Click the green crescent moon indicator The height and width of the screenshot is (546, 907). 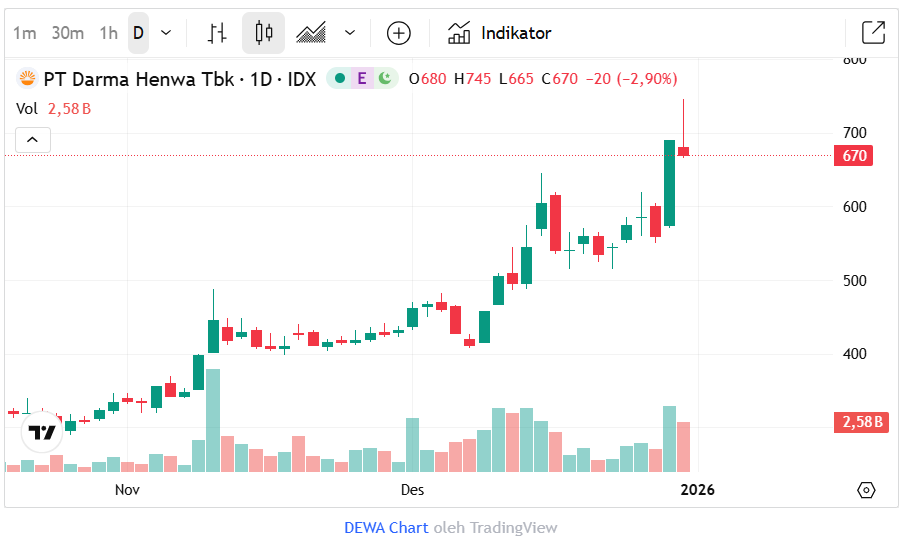coord(384,79)
